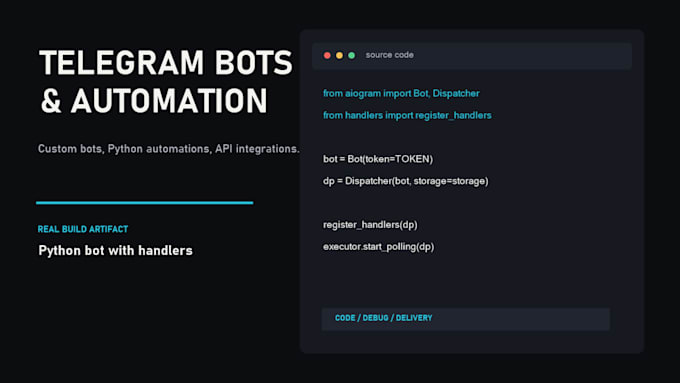Click the 'TELEGRAM BOTS' headline text
Screen dimensions: 680x383
[166, 63]
